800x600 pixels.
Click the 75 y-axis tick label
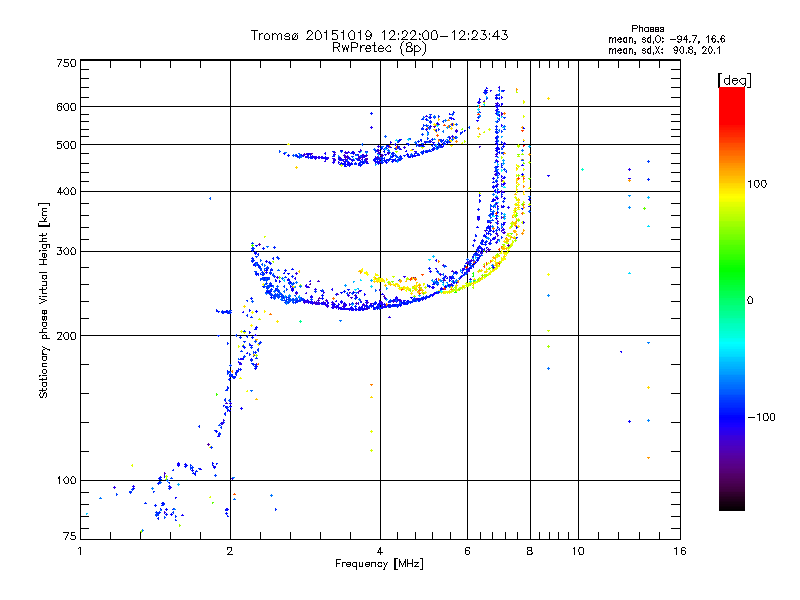coord(70,536)
